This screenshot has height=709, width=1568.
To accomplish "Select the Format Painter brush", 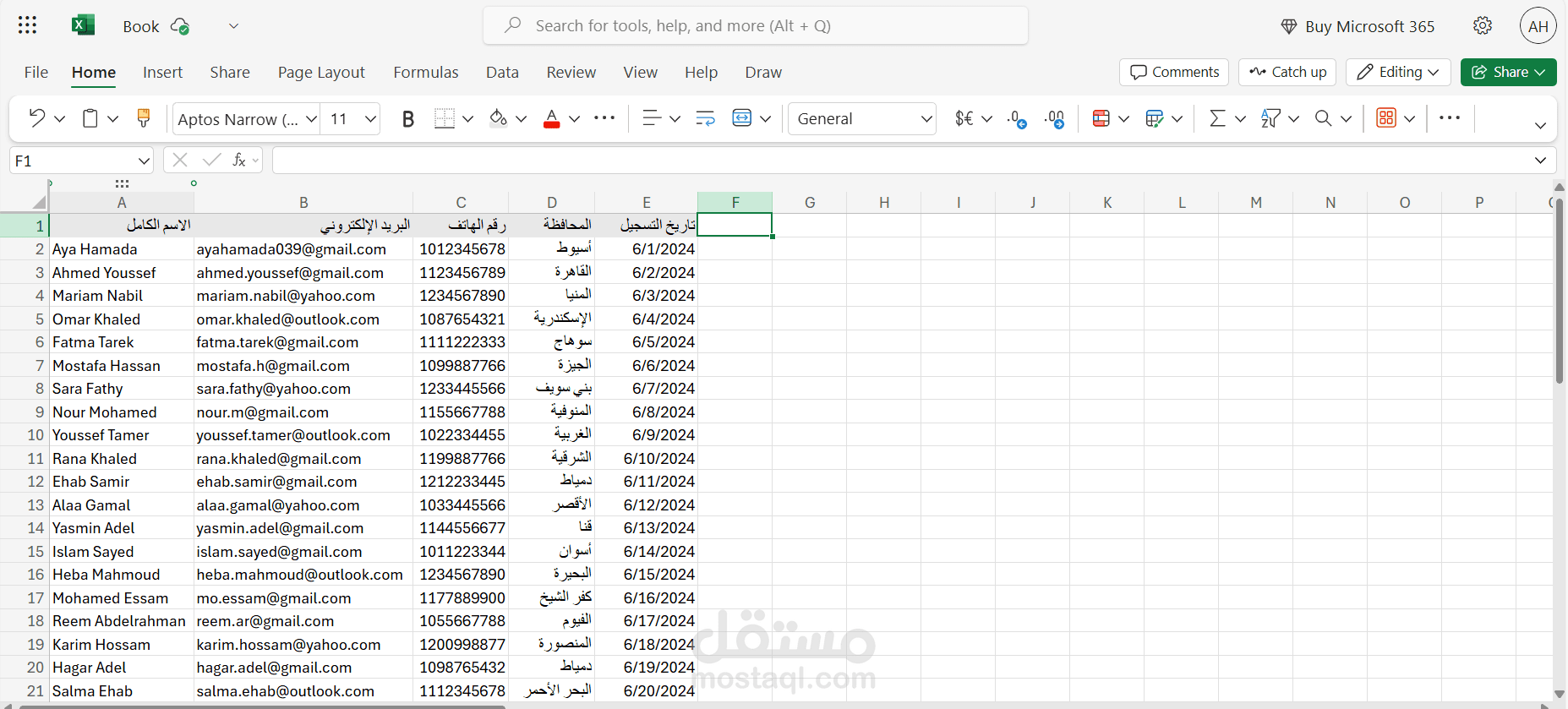I will 144,118.
